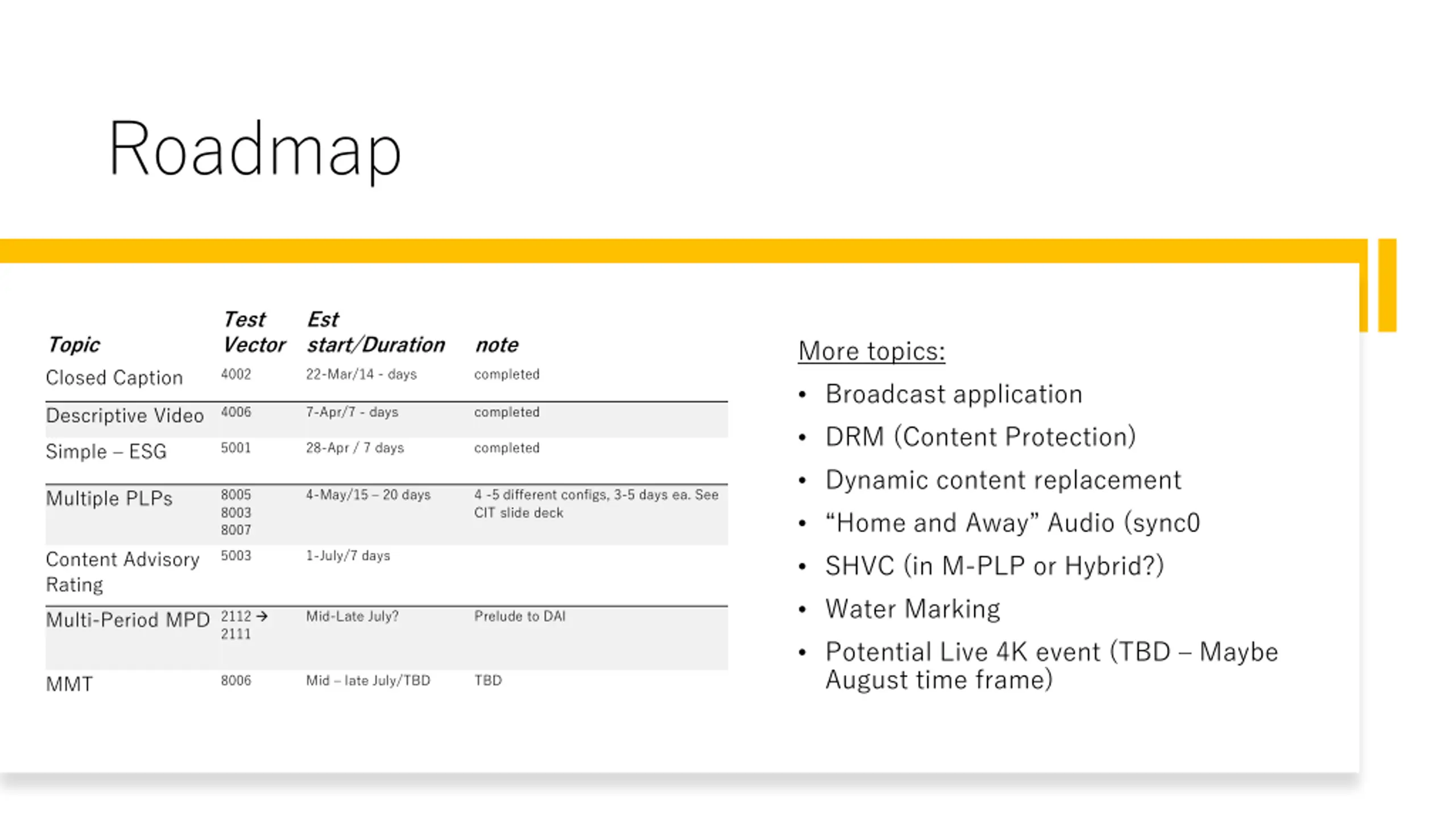Click the SHVC (in M-PLP or Hybrid?) bullet
Screen dimensions: 1456x819
coord(995,566)
